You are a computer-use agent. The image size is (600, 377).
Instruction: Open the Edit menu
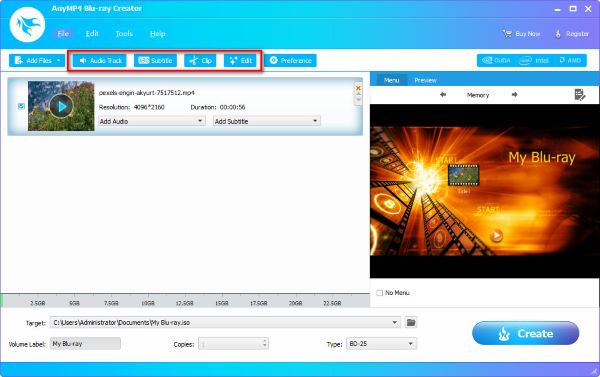click(x=92, y=34)
